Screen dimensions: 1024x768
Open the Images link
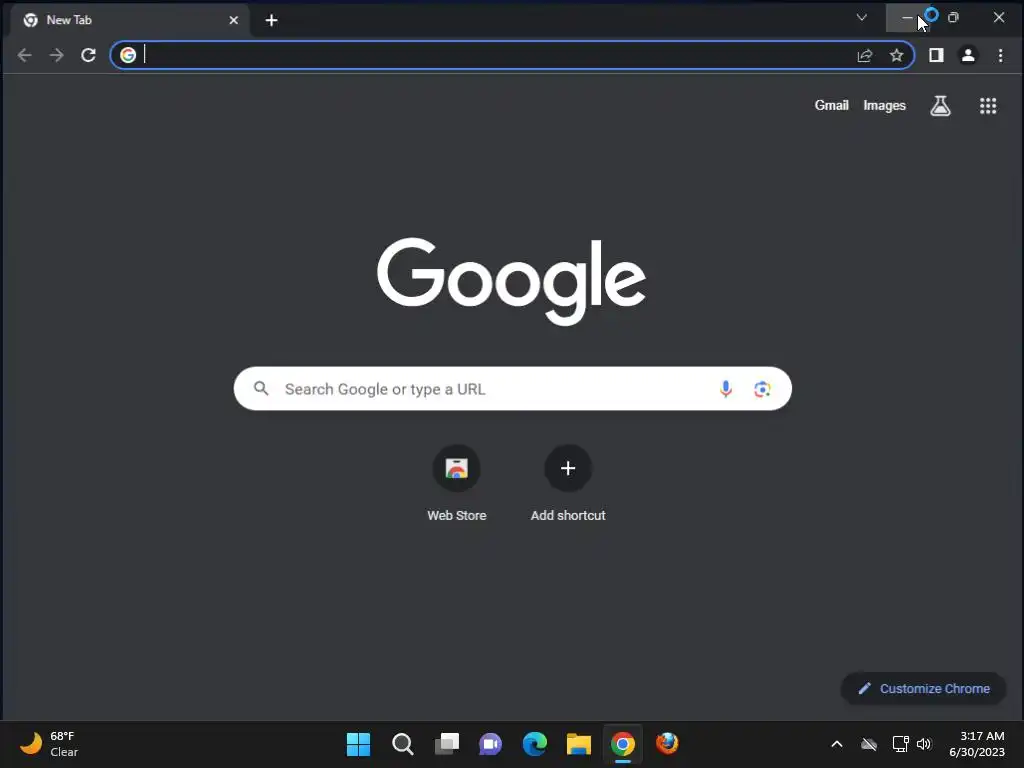[884, 106]
